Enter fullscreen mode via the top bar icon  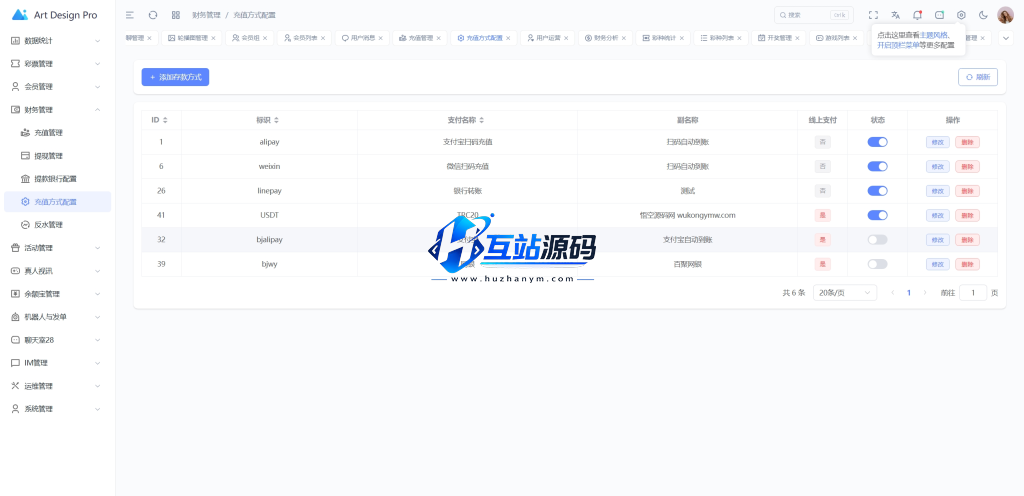pos(873,15)
